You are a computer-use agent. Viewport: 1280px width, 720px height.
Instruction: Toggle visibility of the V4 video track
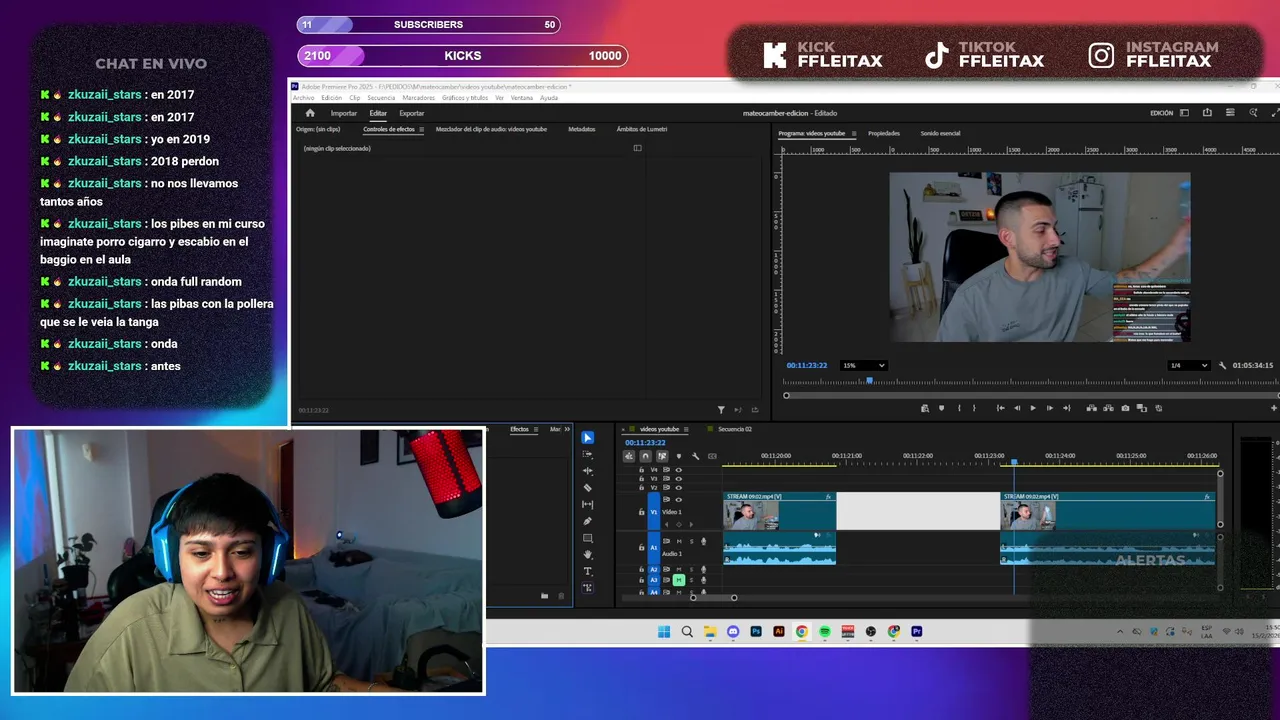click(679, 470)
